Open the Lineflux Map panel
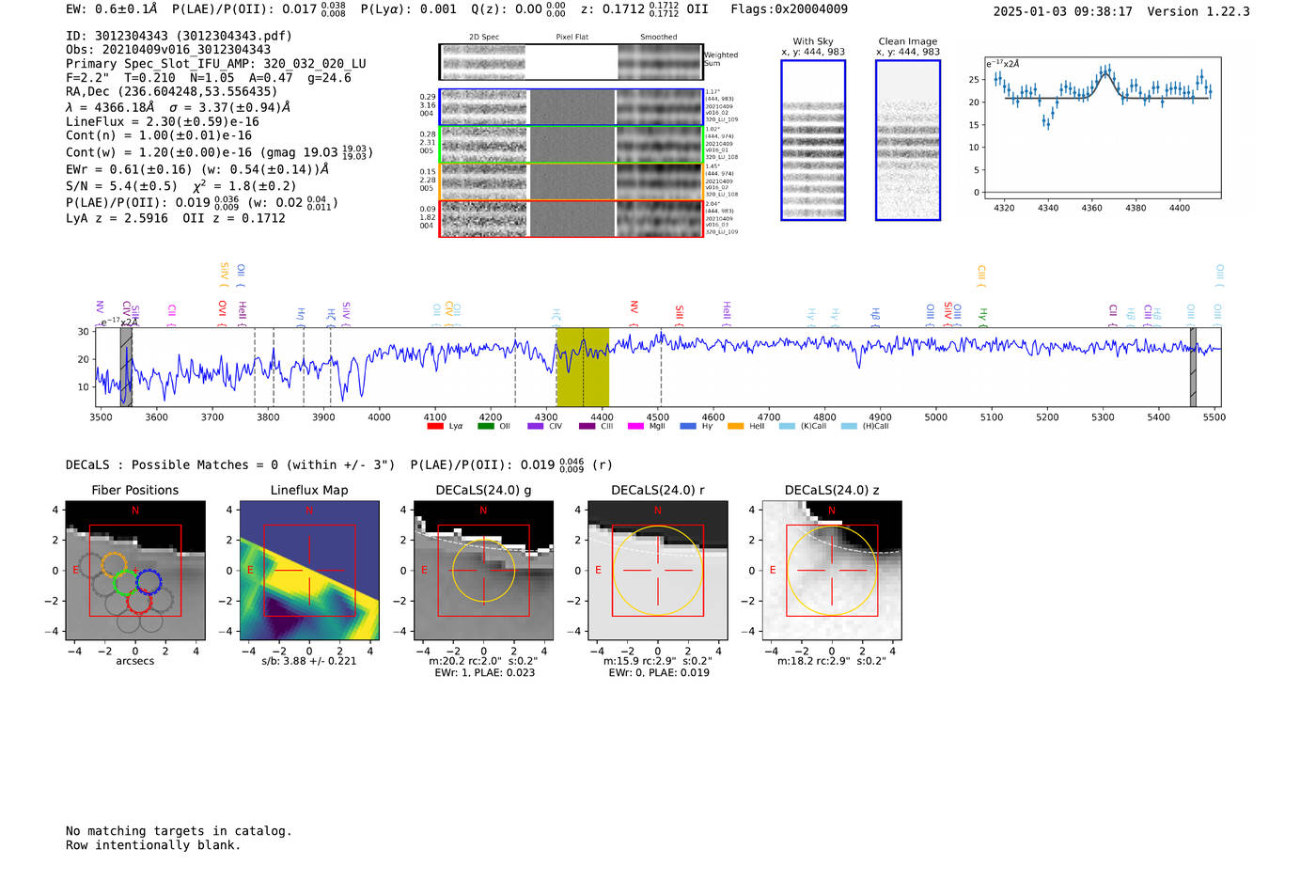Image resolution: width=1316 pixels, height=896 pixels. [x=309, y=571]
